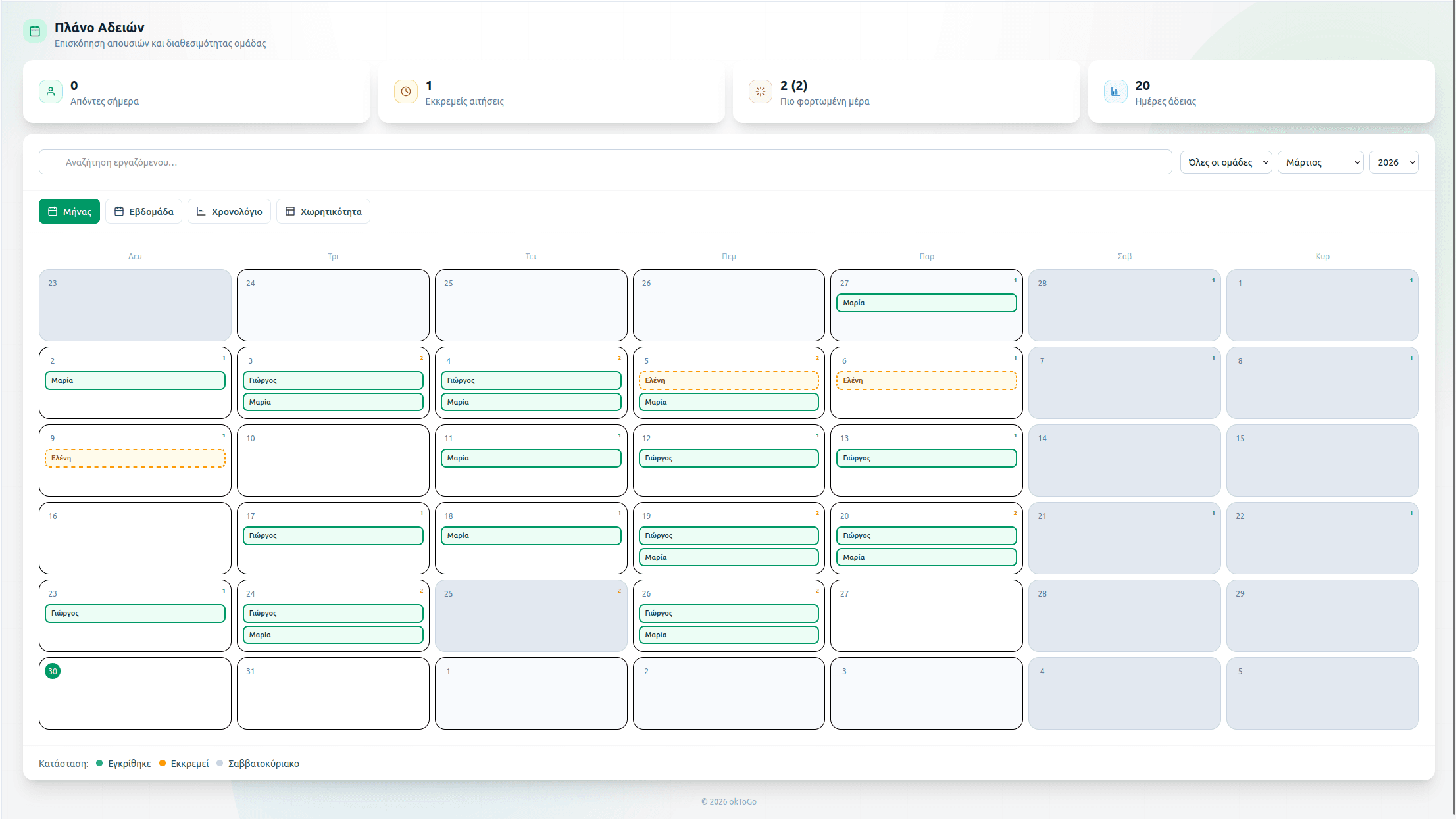The width and height of the screenshot is (1456, 819).
Task: Click the person icon on Απόντες σήμερα card
Action: [51, 91]
